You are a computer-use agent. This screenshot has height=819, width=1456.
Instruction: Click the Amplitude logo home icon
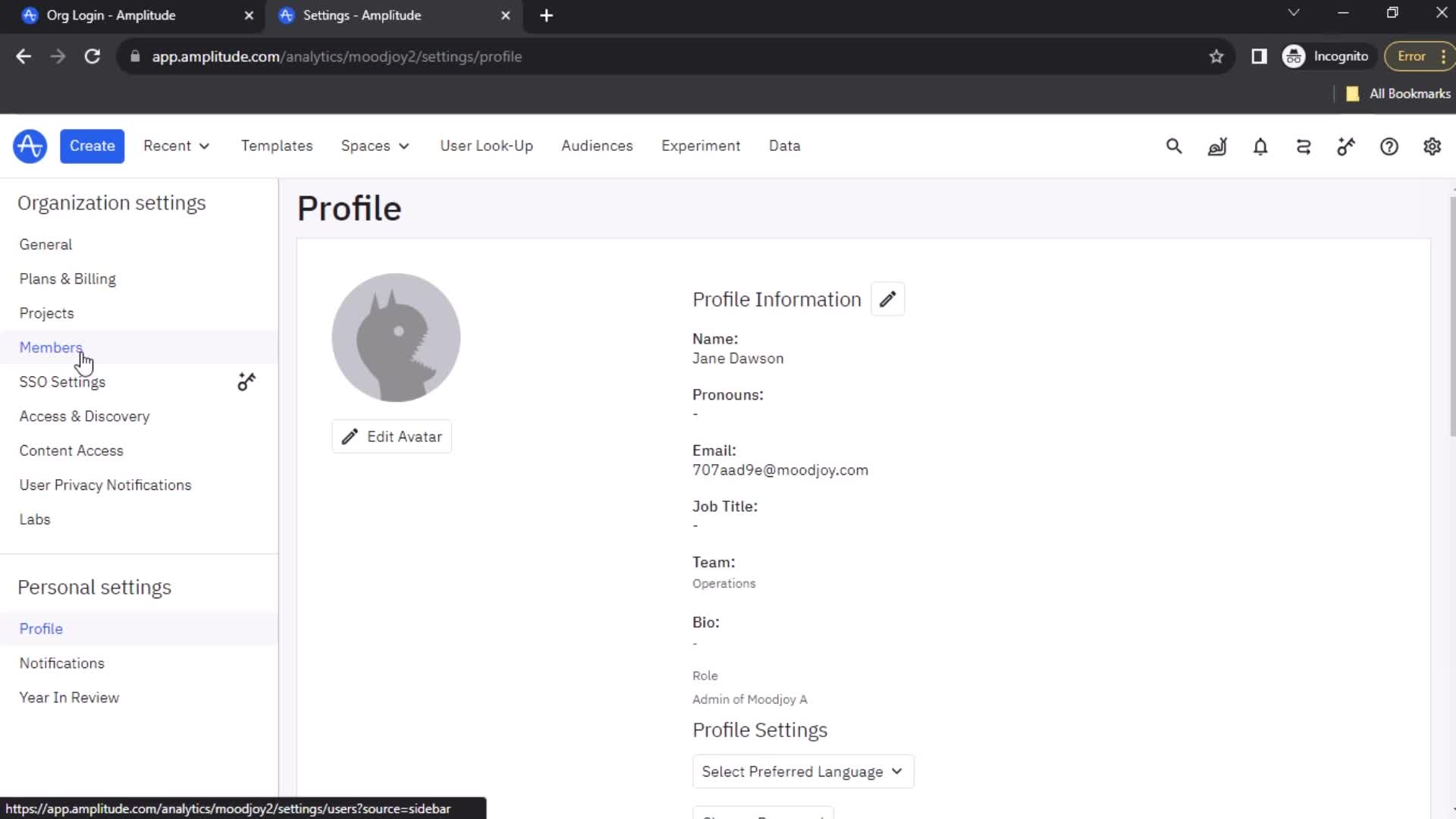point(30,146)
